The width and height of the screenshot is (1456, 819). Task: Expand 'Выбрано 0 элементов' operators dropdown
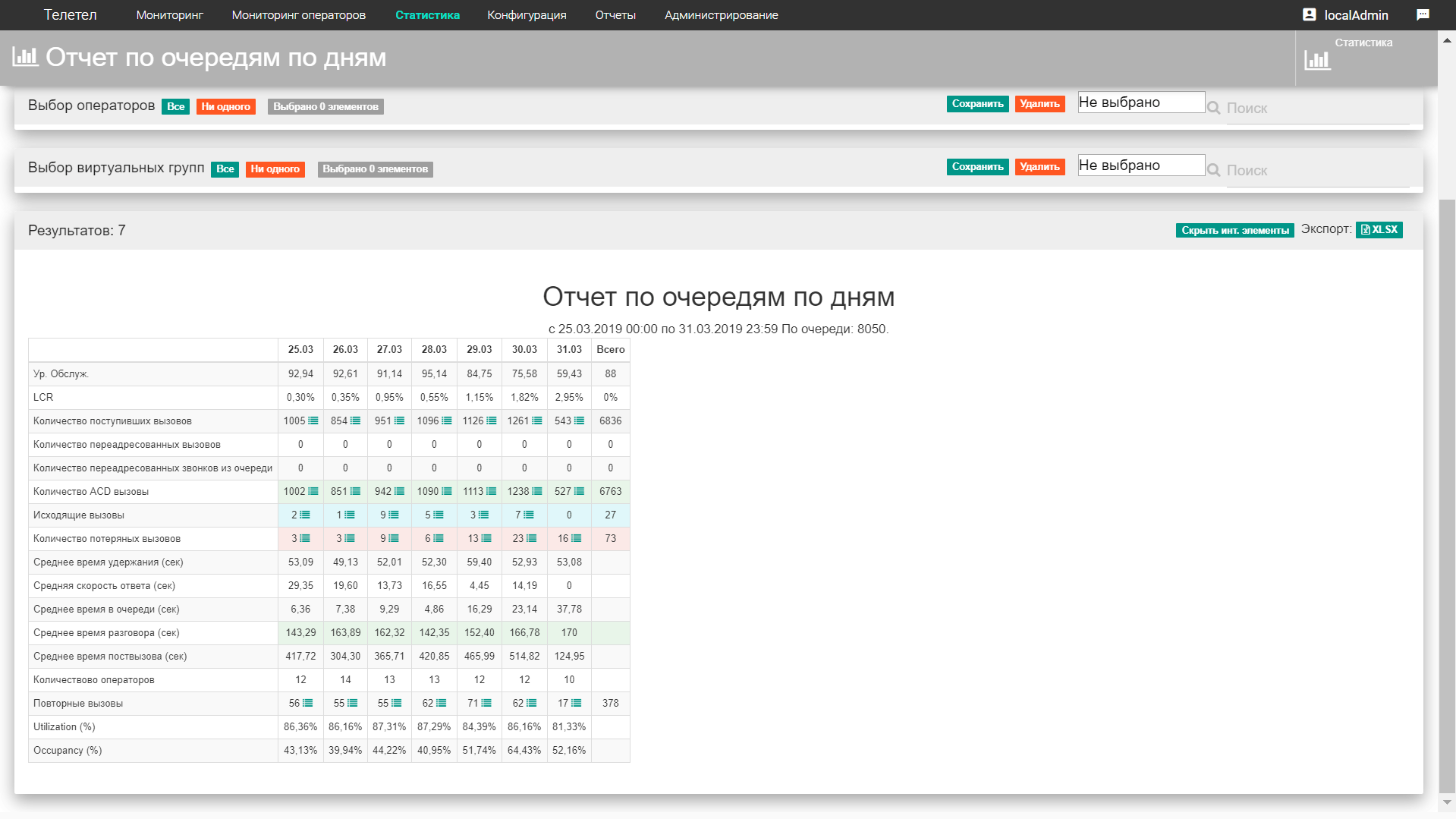(x=325, y=106)
